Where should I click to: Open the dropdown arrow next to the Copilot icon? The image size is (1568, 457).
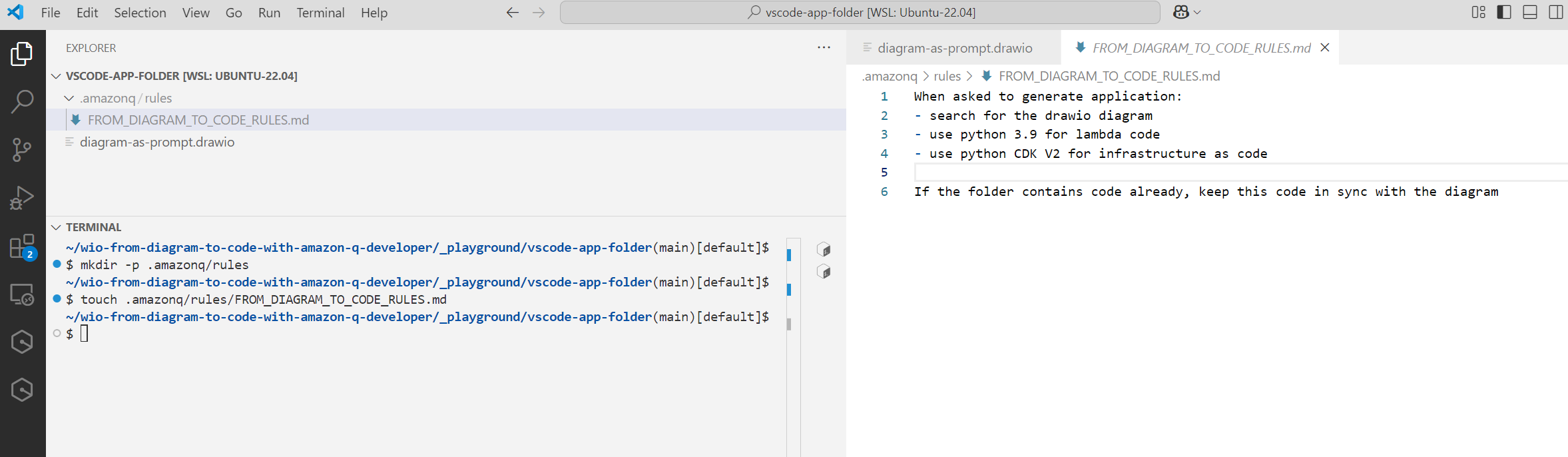1197,12
